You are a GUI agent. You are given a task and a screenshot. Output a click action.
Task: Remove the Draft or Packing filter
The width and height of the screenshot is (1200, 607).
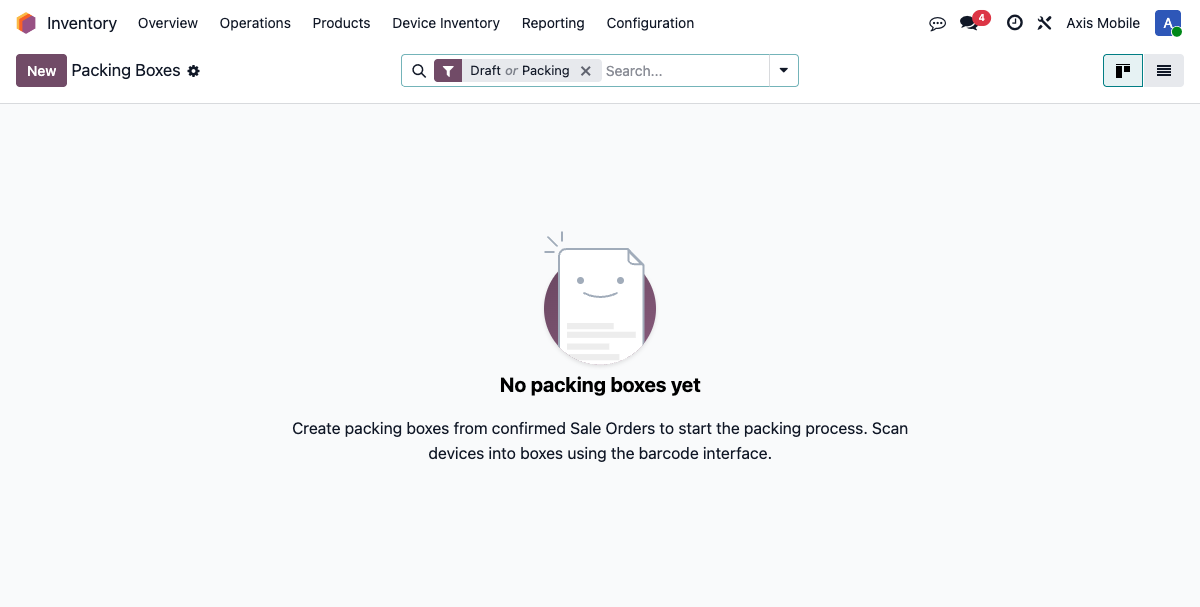(586, 71)
